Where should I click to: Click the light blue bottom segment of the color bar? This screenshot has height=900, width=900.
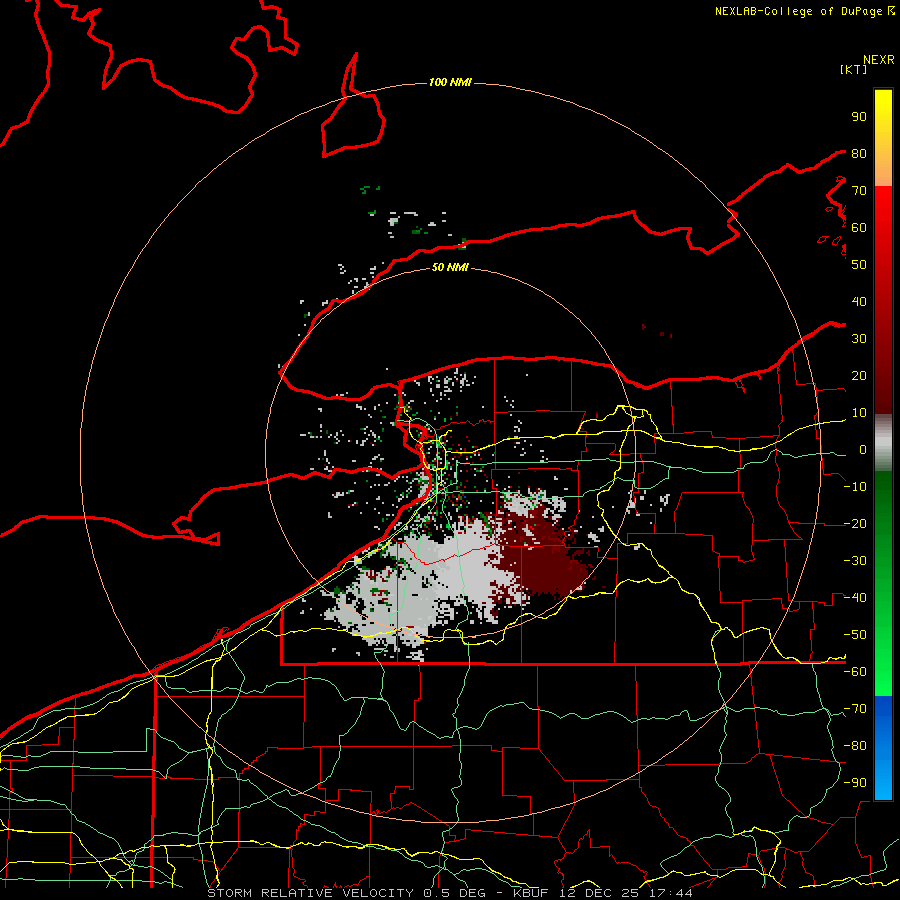coord(883,781)
